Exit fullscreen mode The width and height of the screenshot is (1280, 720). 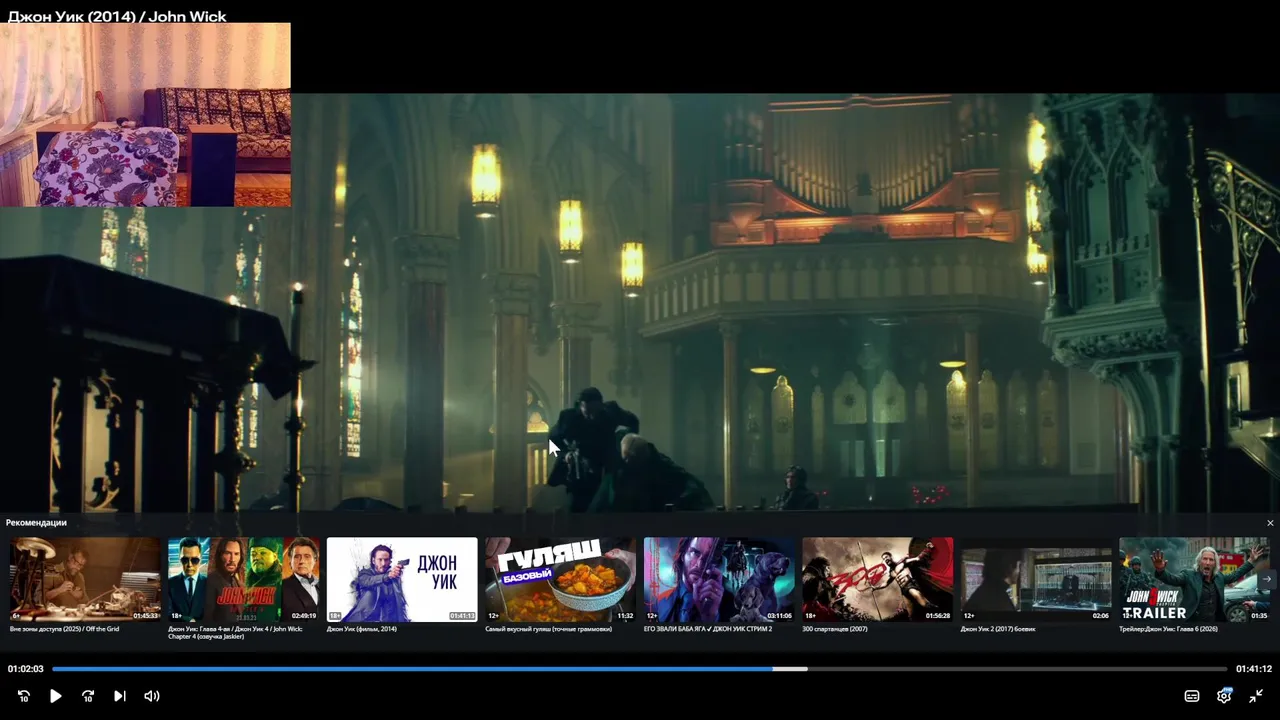(1256, 696)
